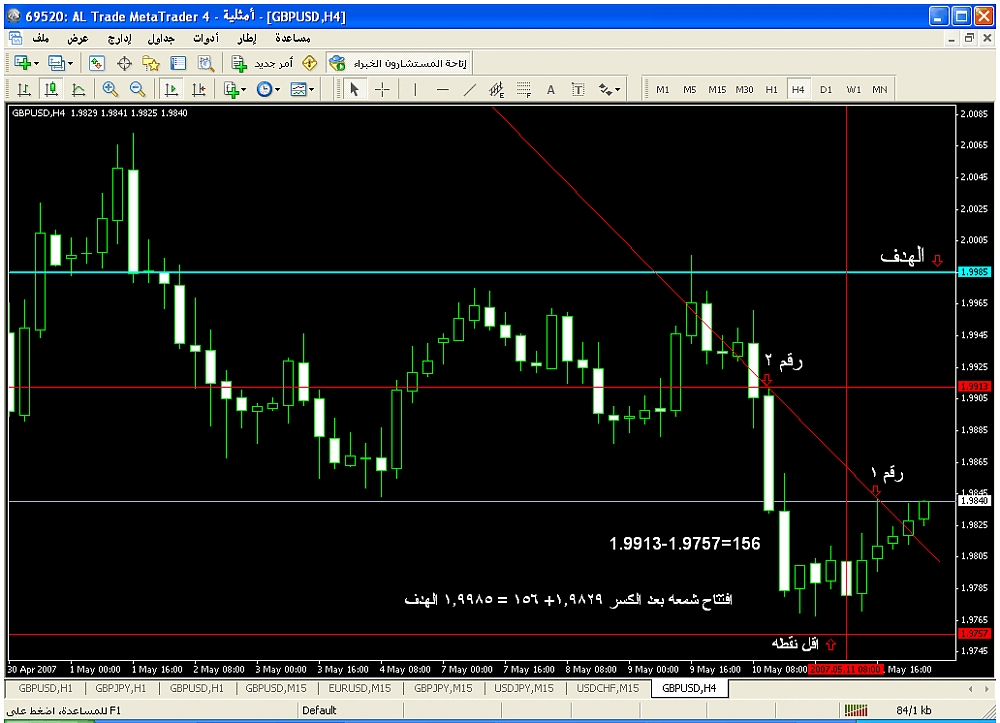Open the Profiles icon
The image size is (1000, 723).
[x=57, y=63]
